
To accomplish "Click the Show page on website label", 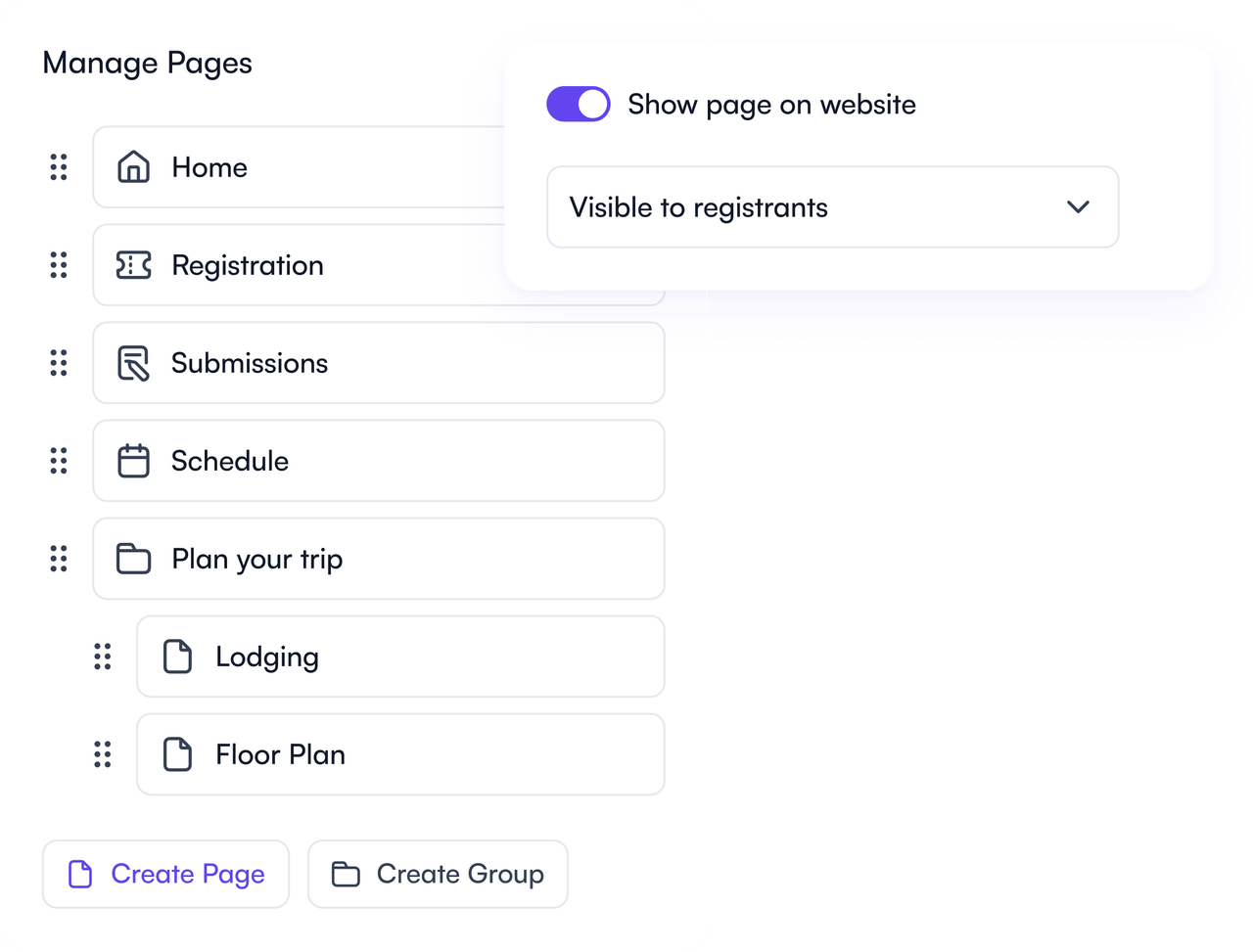I will coord(771,105).
